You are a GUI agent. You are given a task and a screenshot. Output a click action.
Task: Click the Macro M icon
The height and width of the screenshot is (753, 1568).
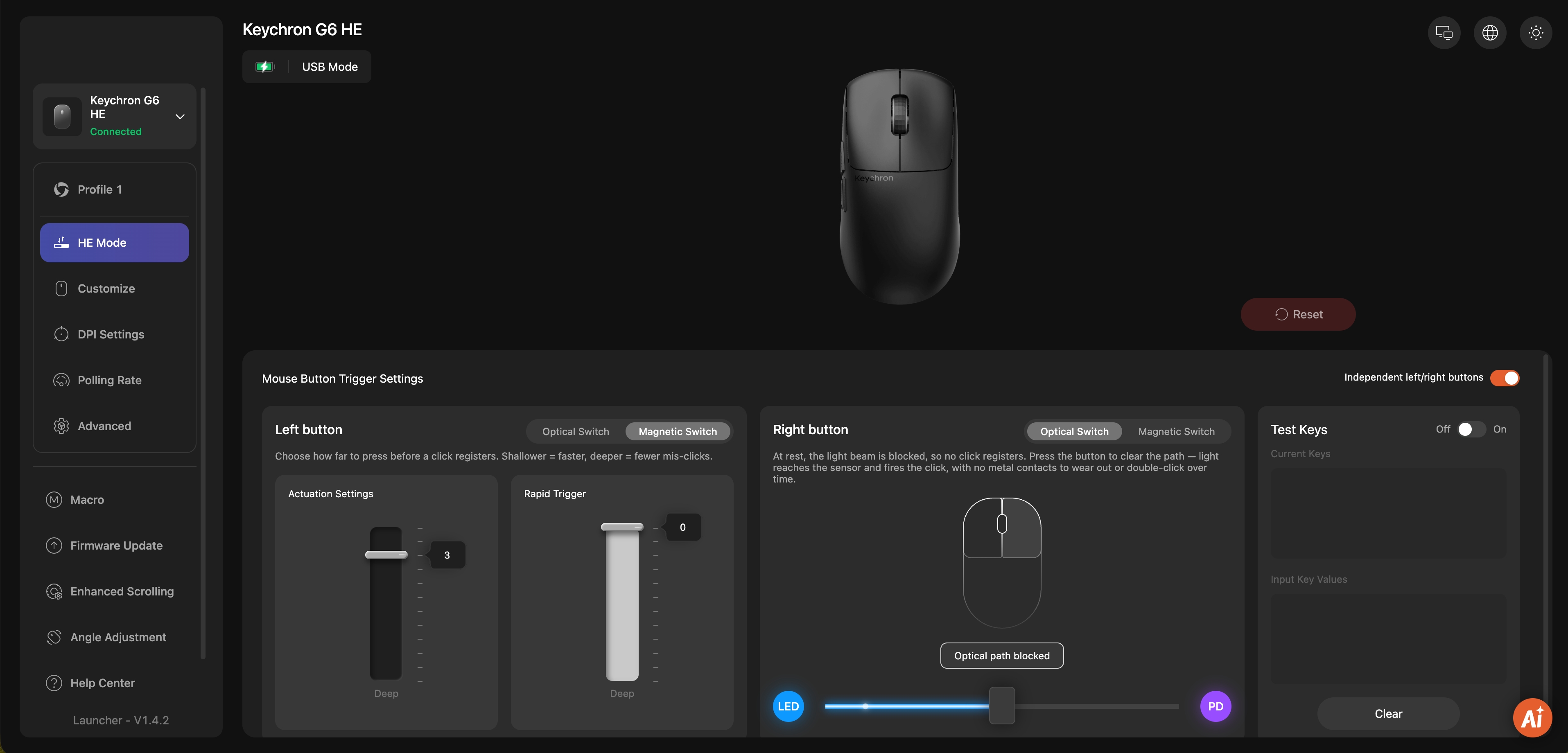[54, 499]
